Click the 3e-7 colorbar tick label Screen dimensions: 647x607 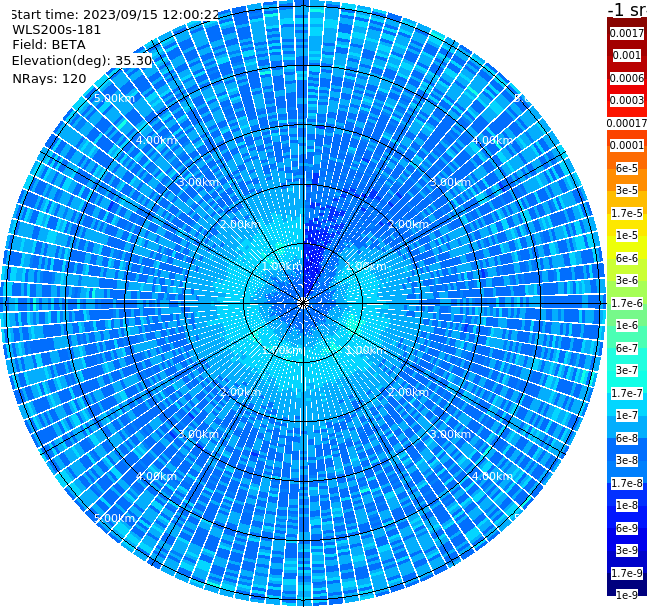[x=627, y=370]
